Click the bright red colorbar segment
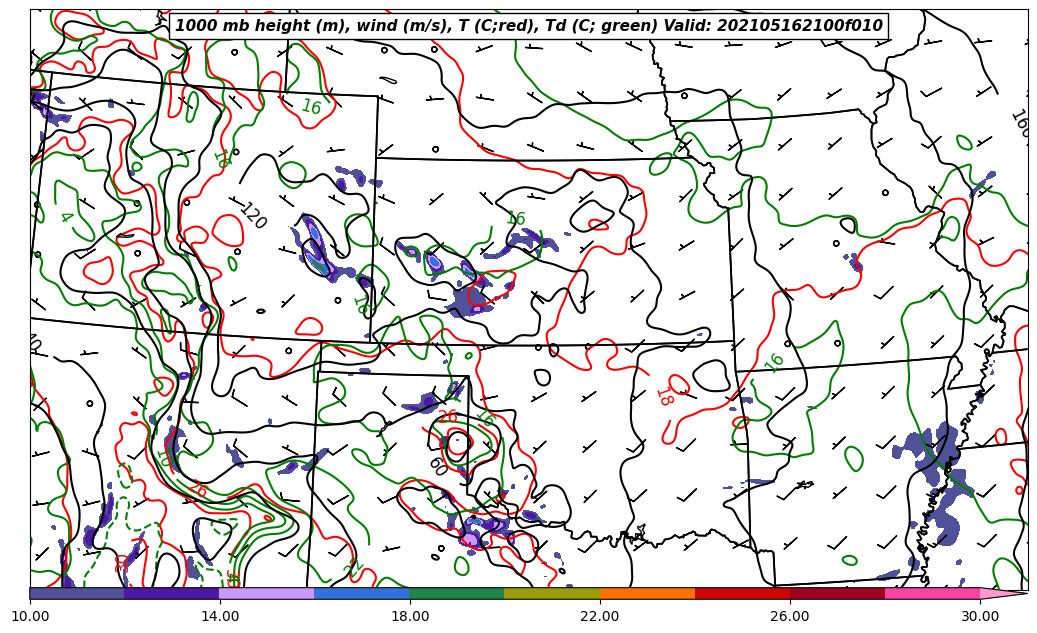The width and height of the screenshot is (1037, 633). tap(742, 593)
